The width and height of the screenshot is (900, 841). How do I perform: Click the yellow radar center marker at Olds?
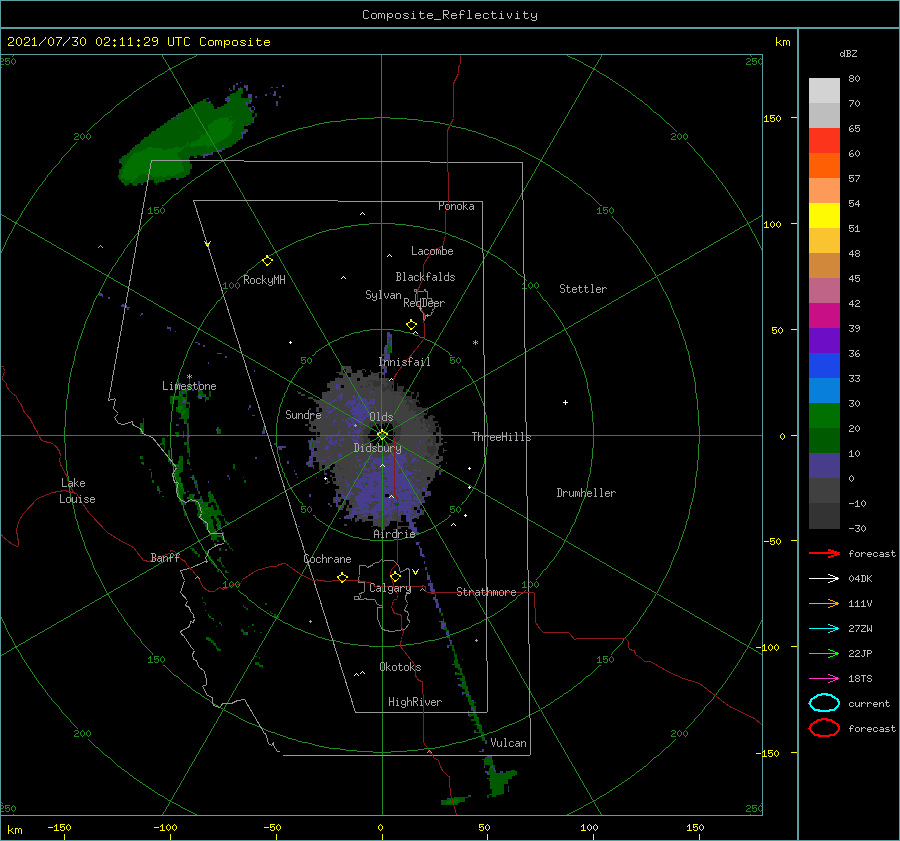click(382, 435)
